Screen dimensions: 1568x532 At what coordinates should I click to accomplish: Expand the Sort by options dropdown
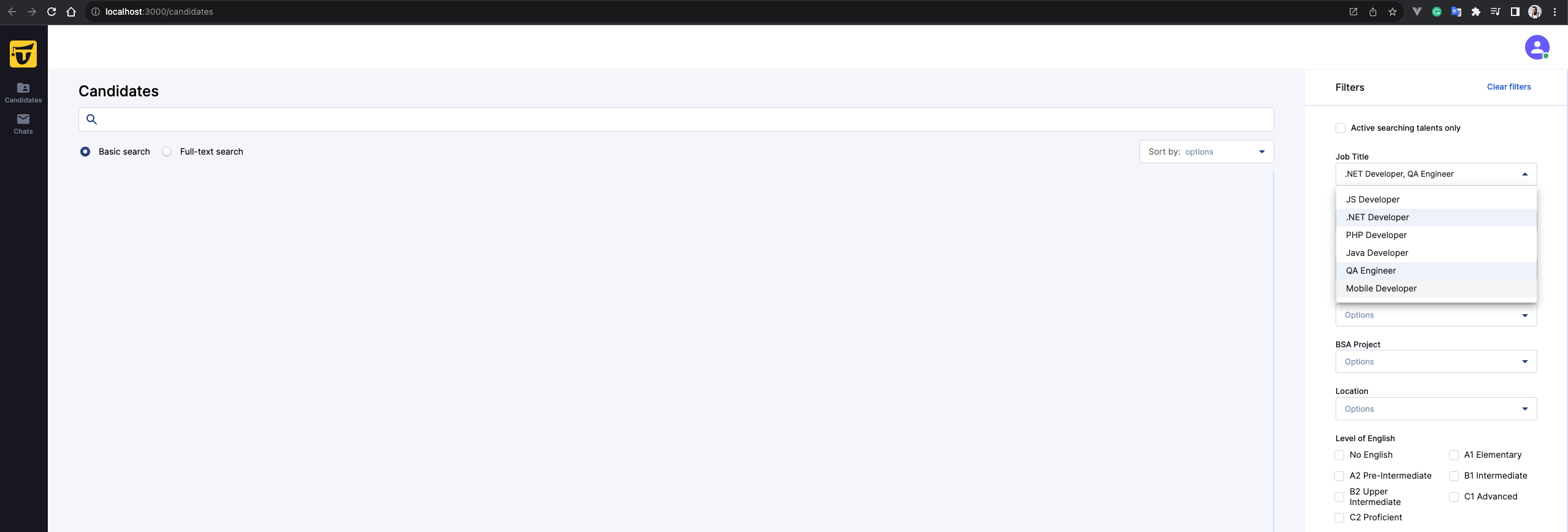(1206, 152)
